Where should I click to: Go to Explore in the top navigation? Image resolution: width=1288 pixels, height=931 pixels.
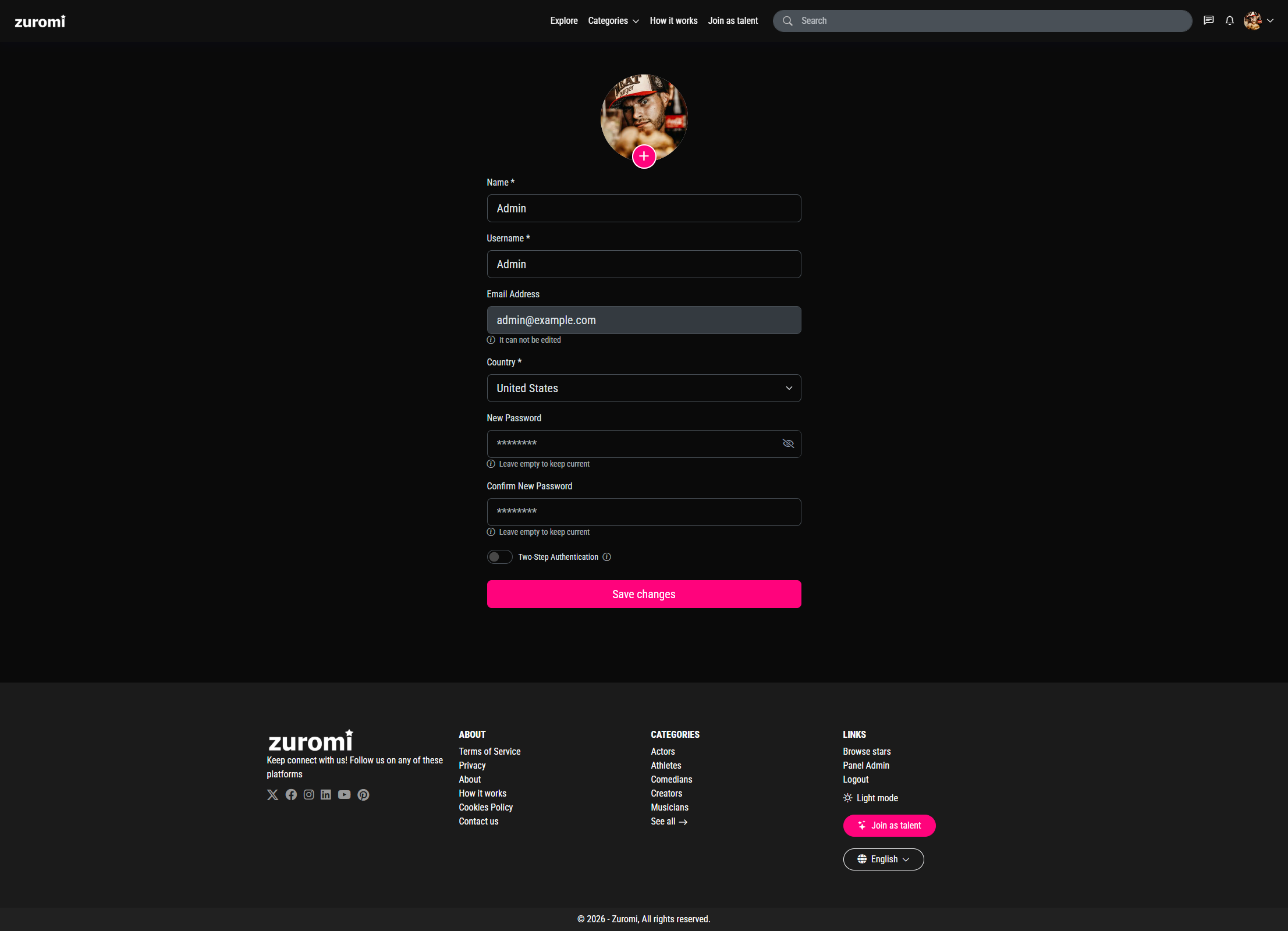coord(564,21)
